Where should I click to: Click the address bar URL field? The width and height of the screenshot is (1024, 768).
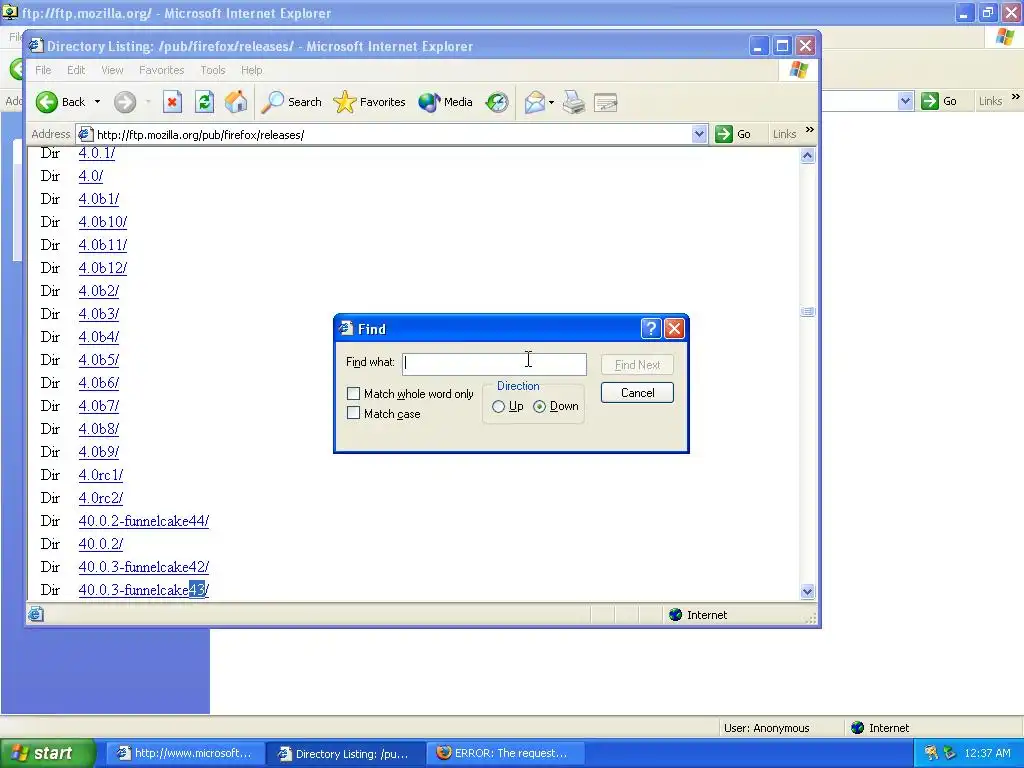(393, 135)
